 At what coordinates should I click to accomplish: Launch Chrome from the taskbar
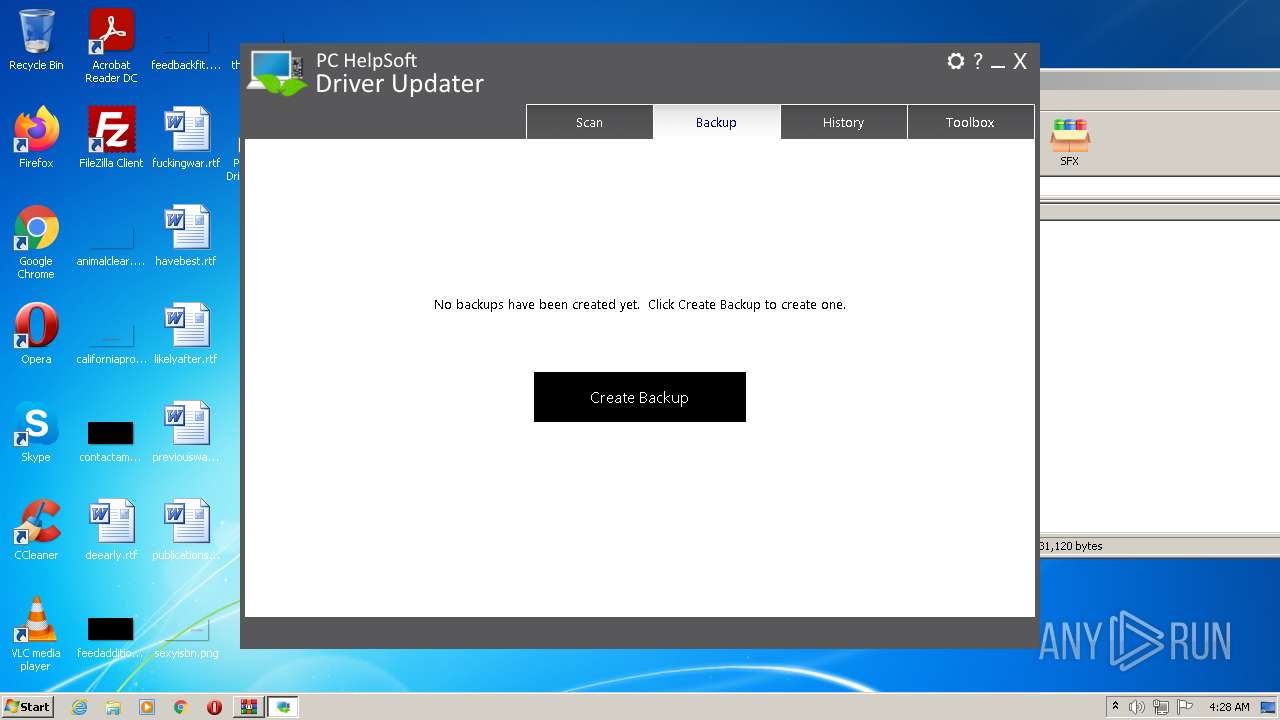[x=180, y=707]
